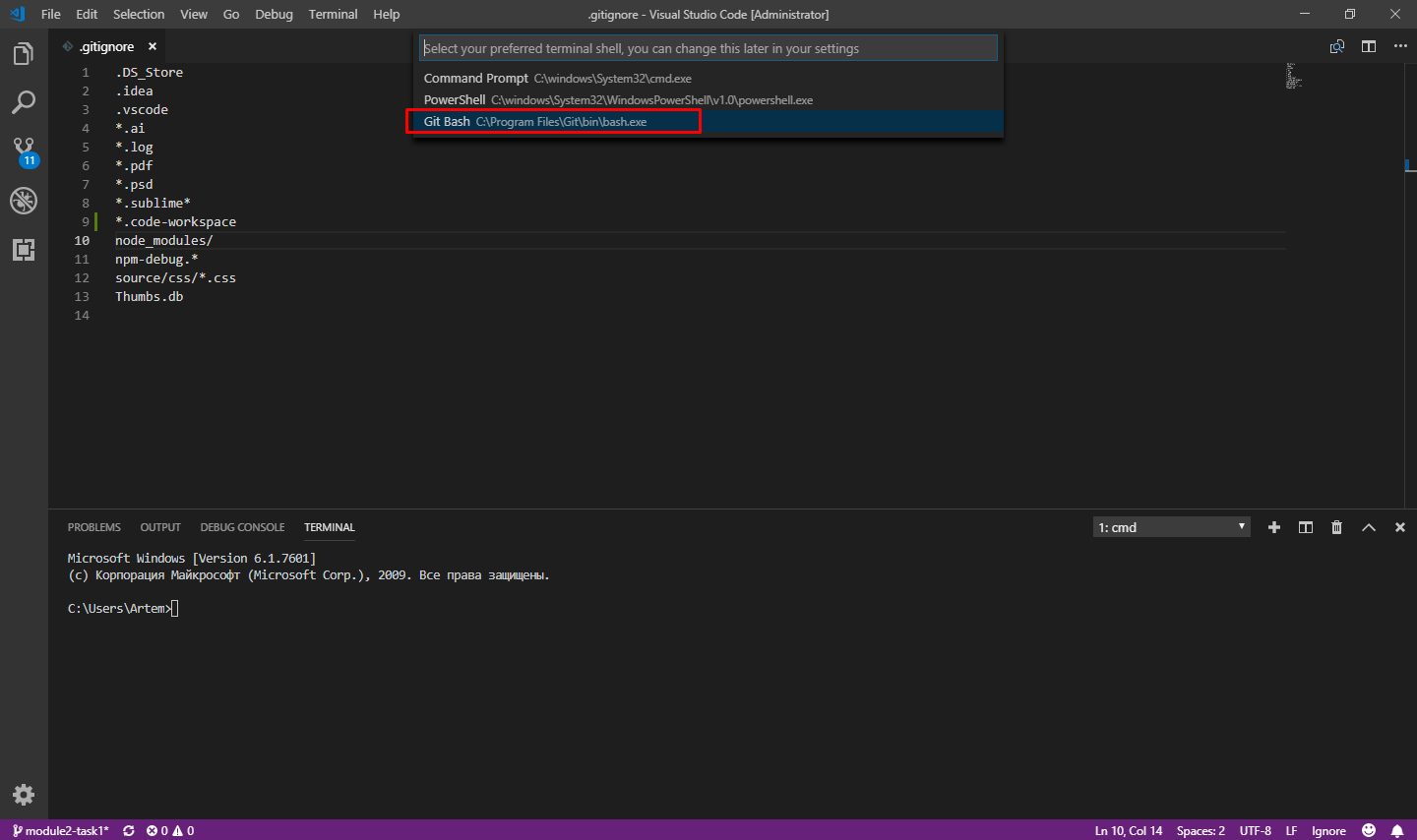The height and width of the screenshot is (840, 1417).
Task: Open the Terminal menu
Action: [x=333, y=14]
